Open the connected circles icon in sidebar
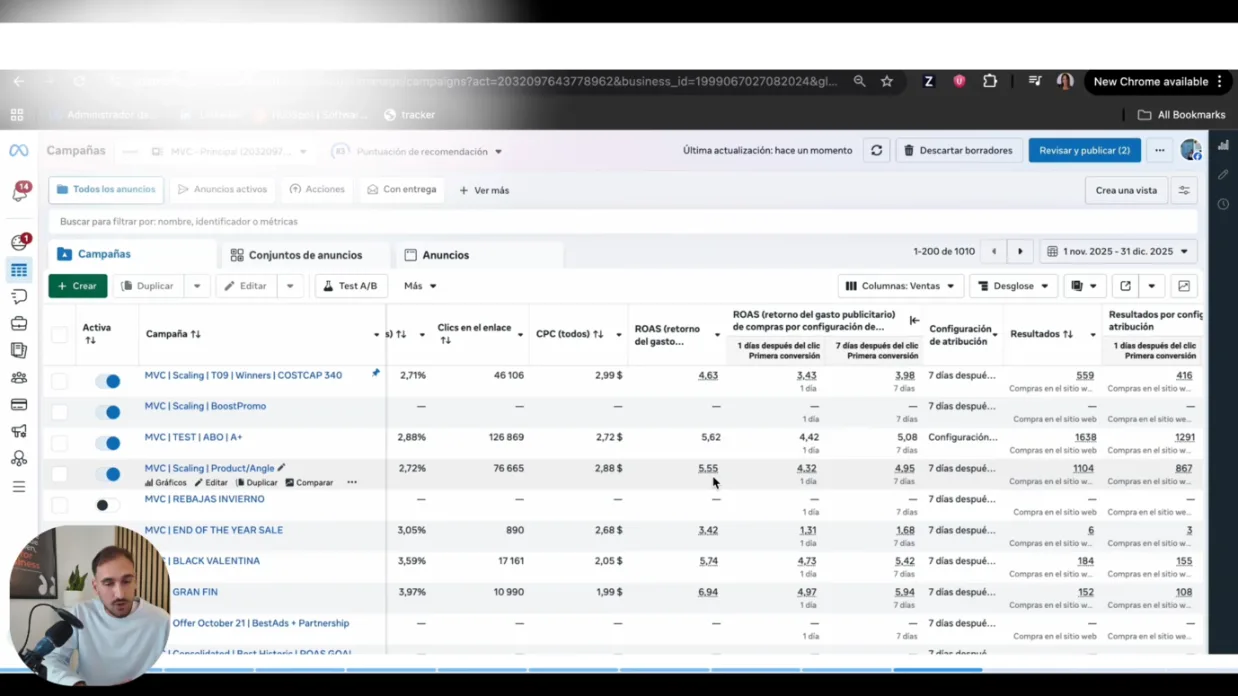Screen dimensions: 1238x696 [19, 459]
